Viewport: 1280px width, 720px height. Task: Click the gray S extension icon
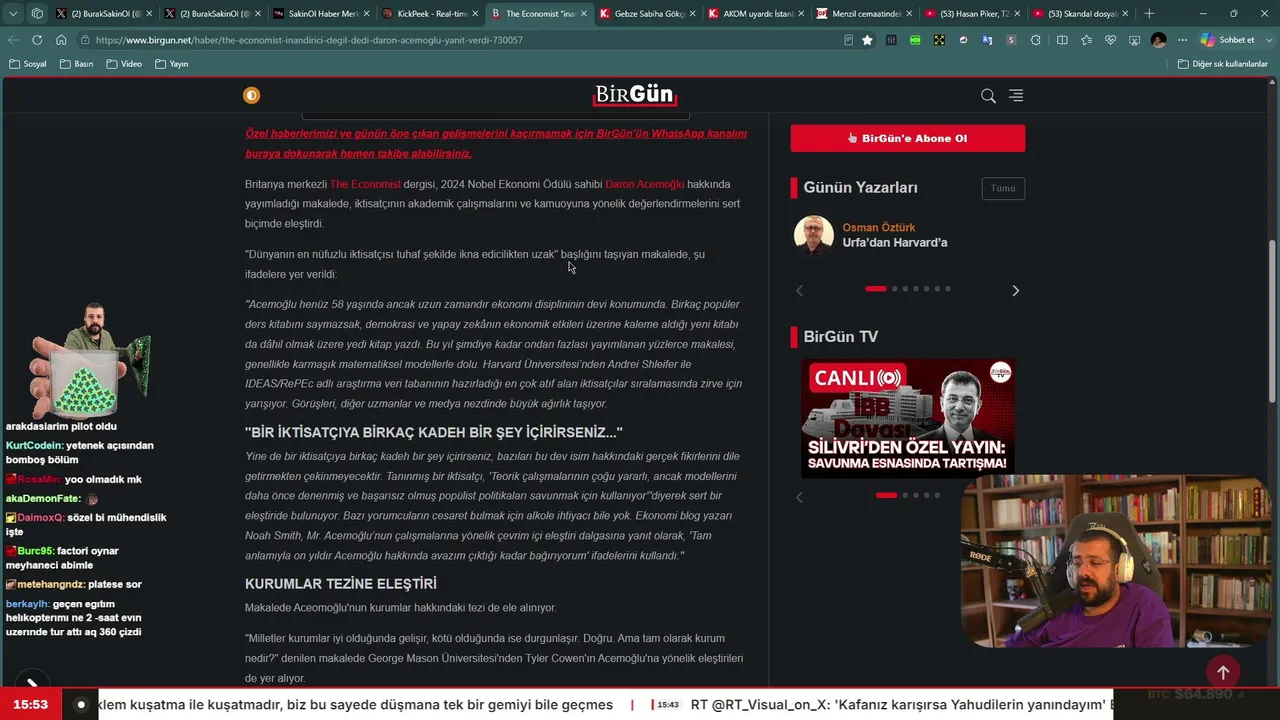(1011, 40)
